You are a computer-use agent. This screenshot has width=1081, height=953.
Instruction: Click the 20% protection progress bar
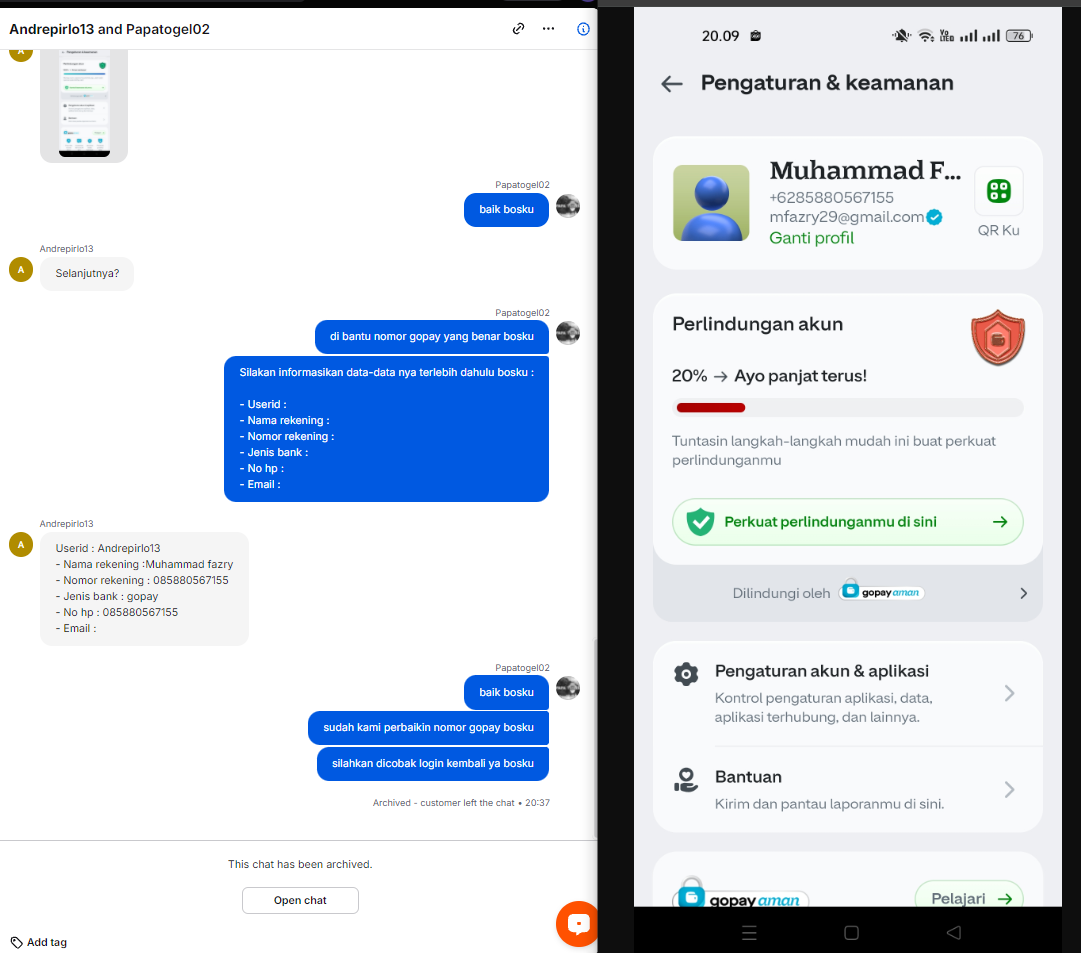pos(847,408)
